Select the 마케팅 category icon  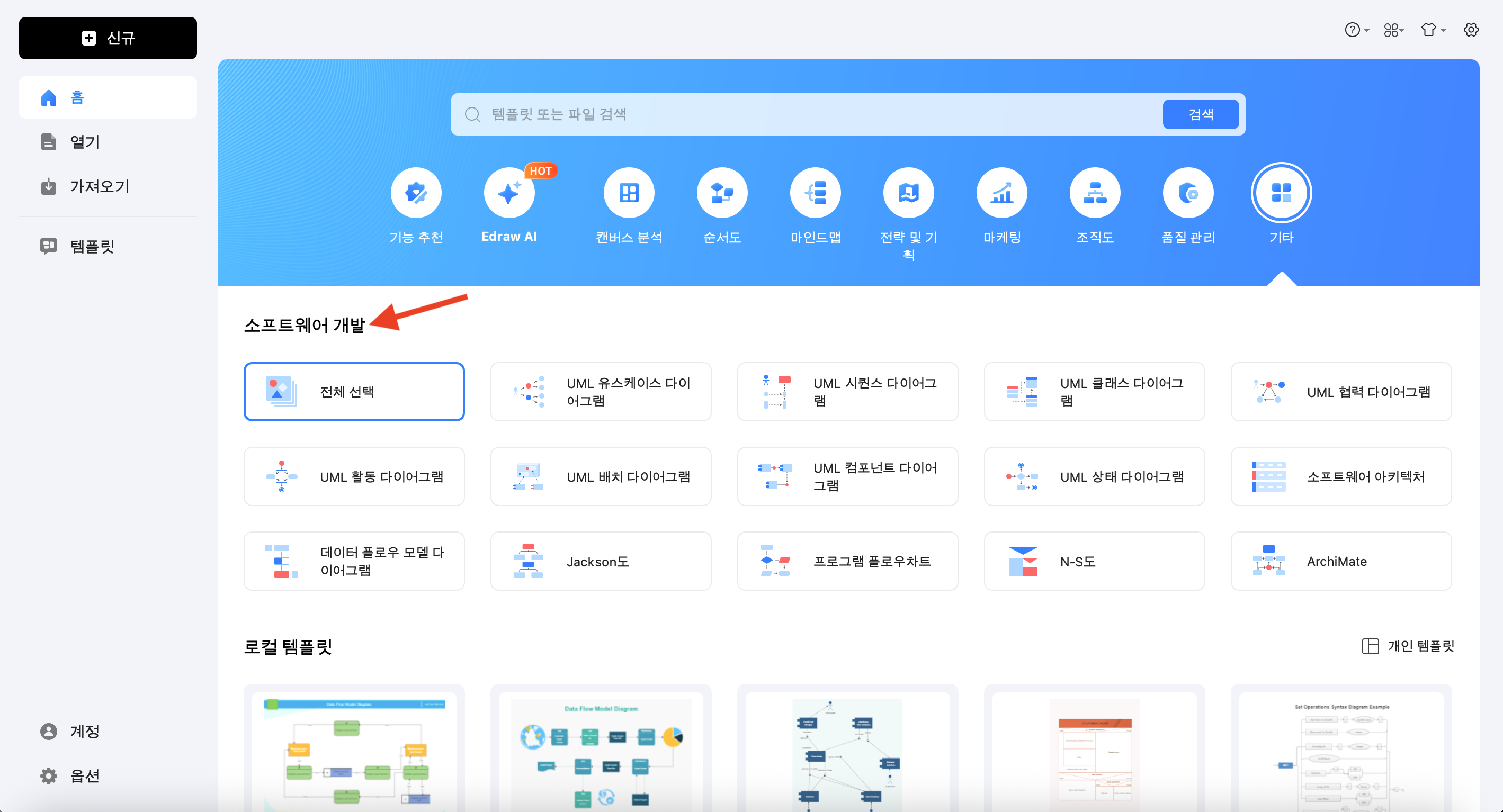1002,193
